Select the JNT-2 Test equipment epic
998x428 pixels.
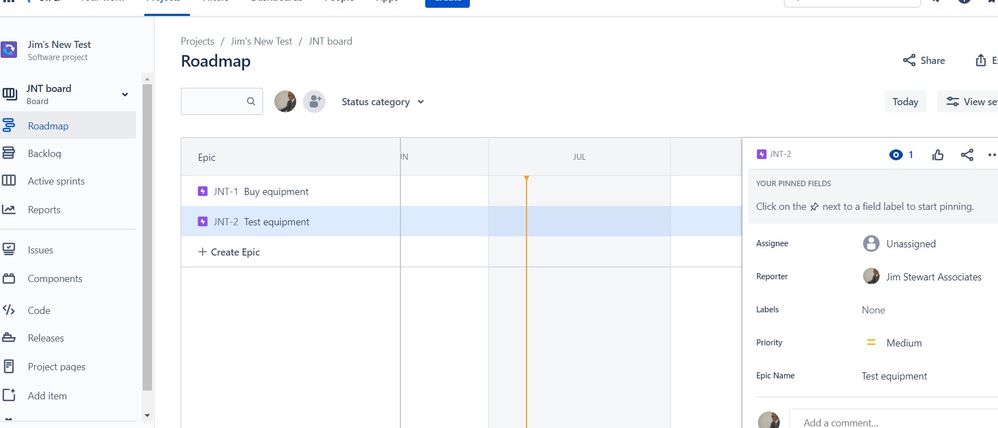pyautogui.click(x=291, y=222)
